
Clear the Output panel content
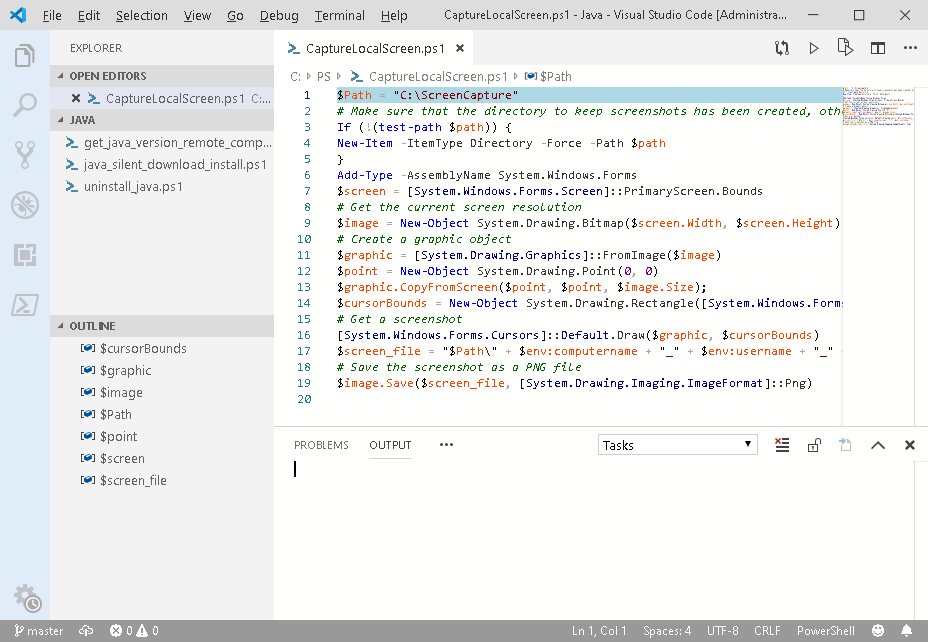(782, 445)
